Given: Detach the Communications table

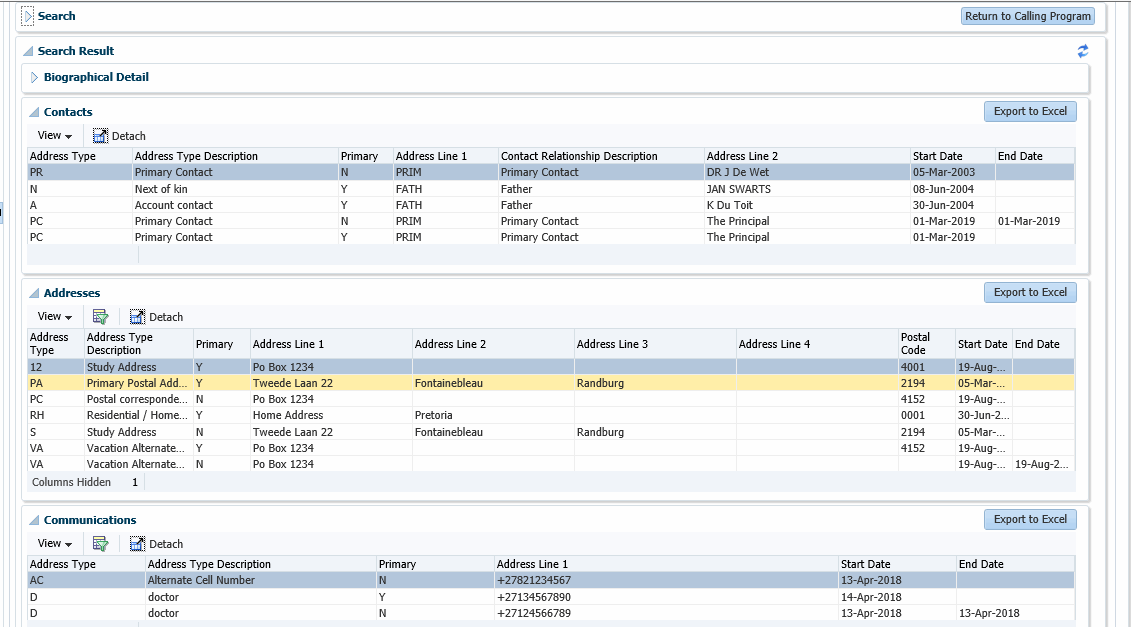Looking at the screenshot, I should click(157, 543).
